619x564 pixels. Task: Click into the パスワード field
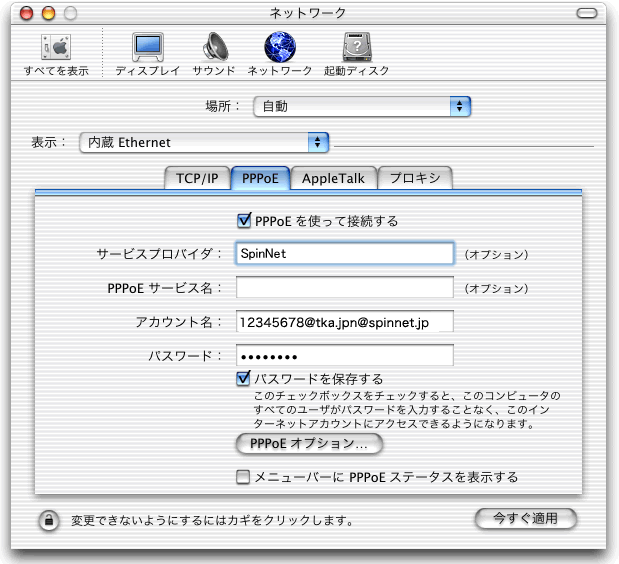[x=345, y=356]
